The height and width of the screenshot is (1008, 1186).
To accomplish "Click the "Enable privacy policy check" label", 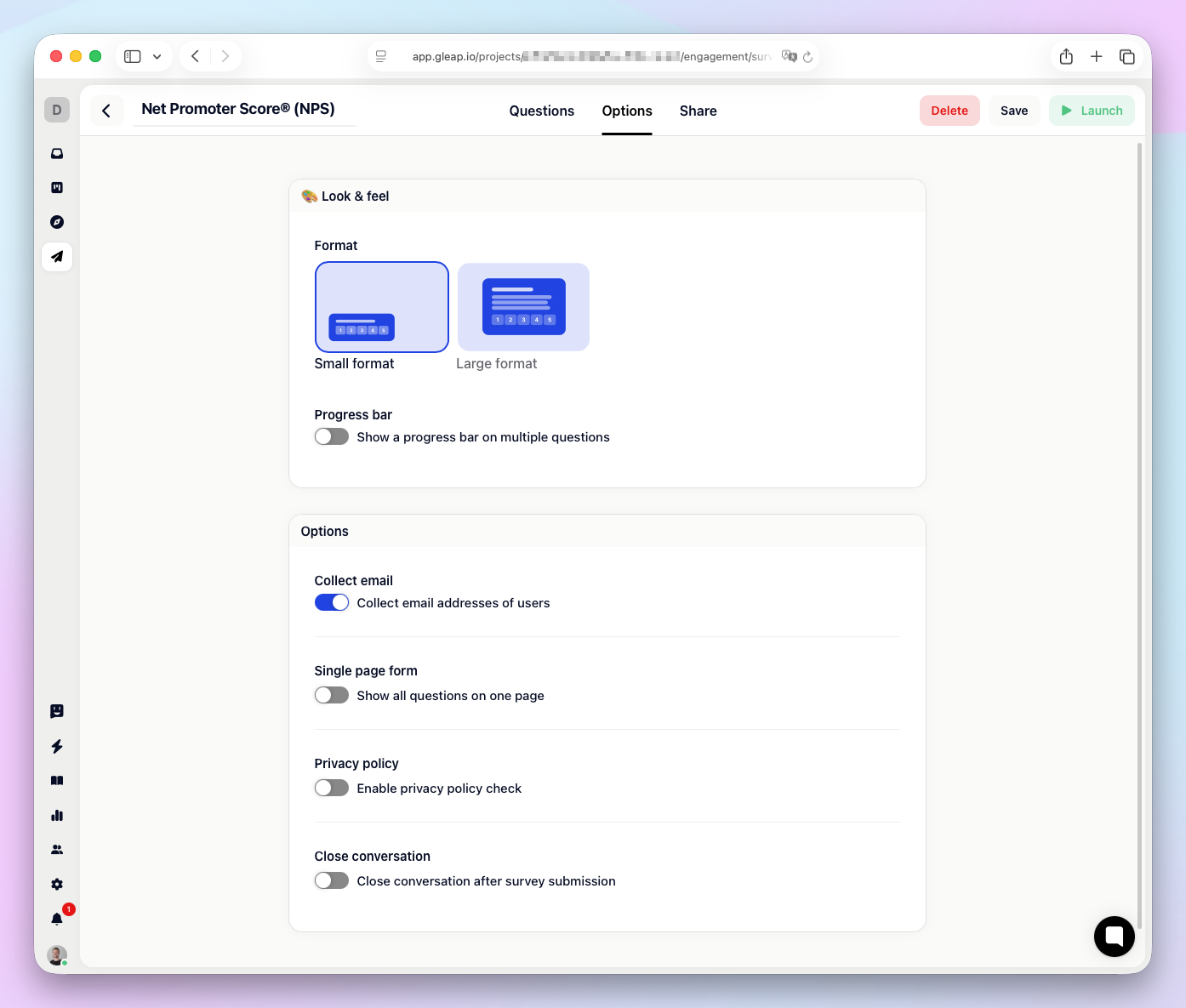I will (439, 789).
